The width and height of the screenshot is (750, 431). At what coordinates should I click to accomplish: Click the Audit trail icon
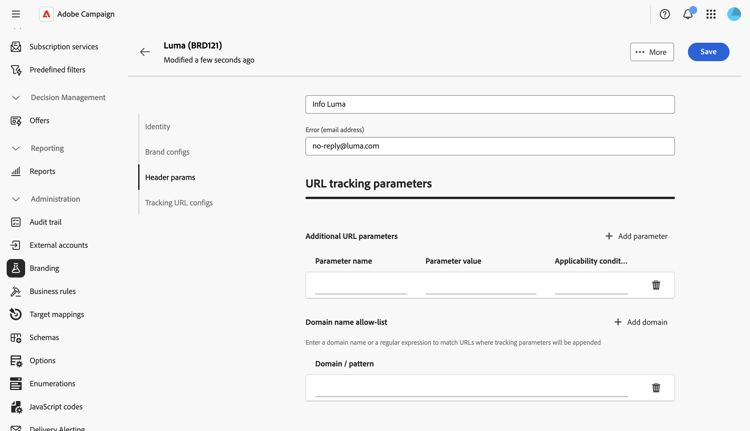coord(16,222)
